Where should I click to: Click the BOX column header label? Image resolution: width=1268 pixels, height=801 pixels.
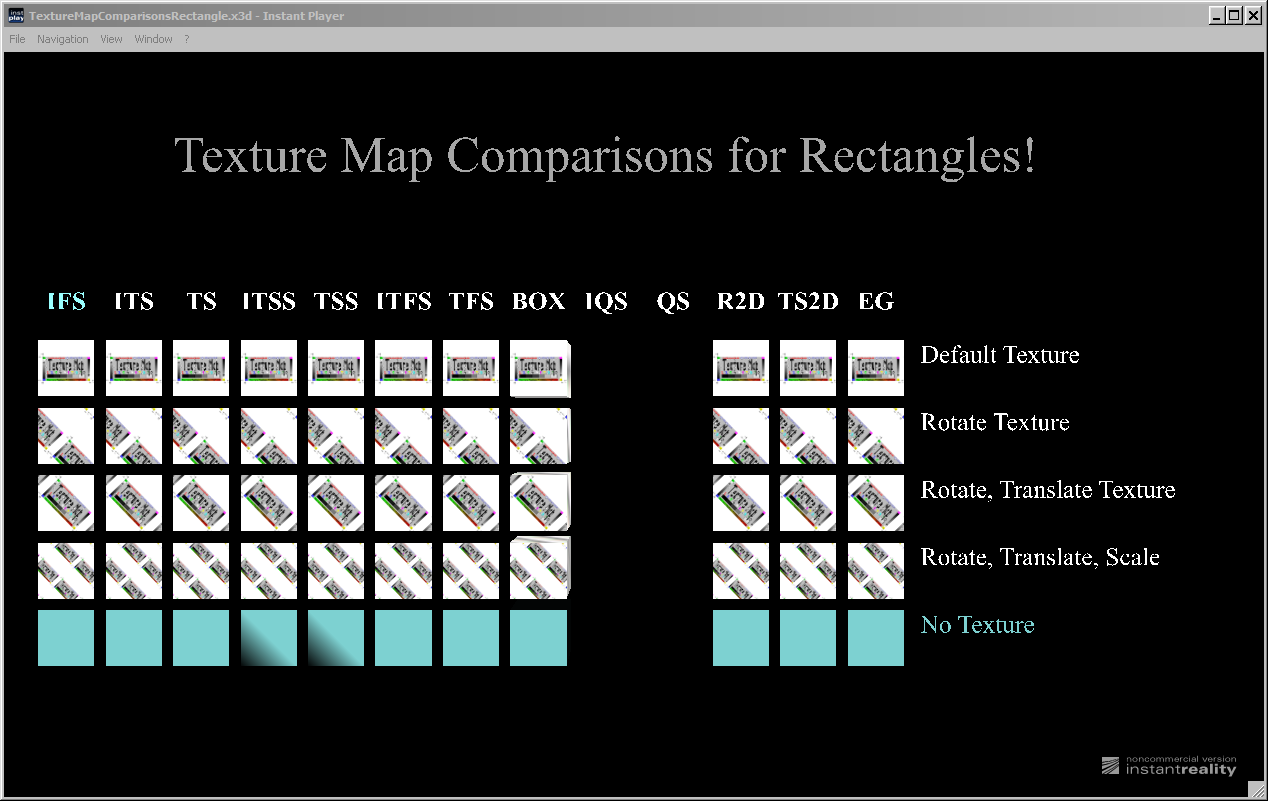click(538, 301)
